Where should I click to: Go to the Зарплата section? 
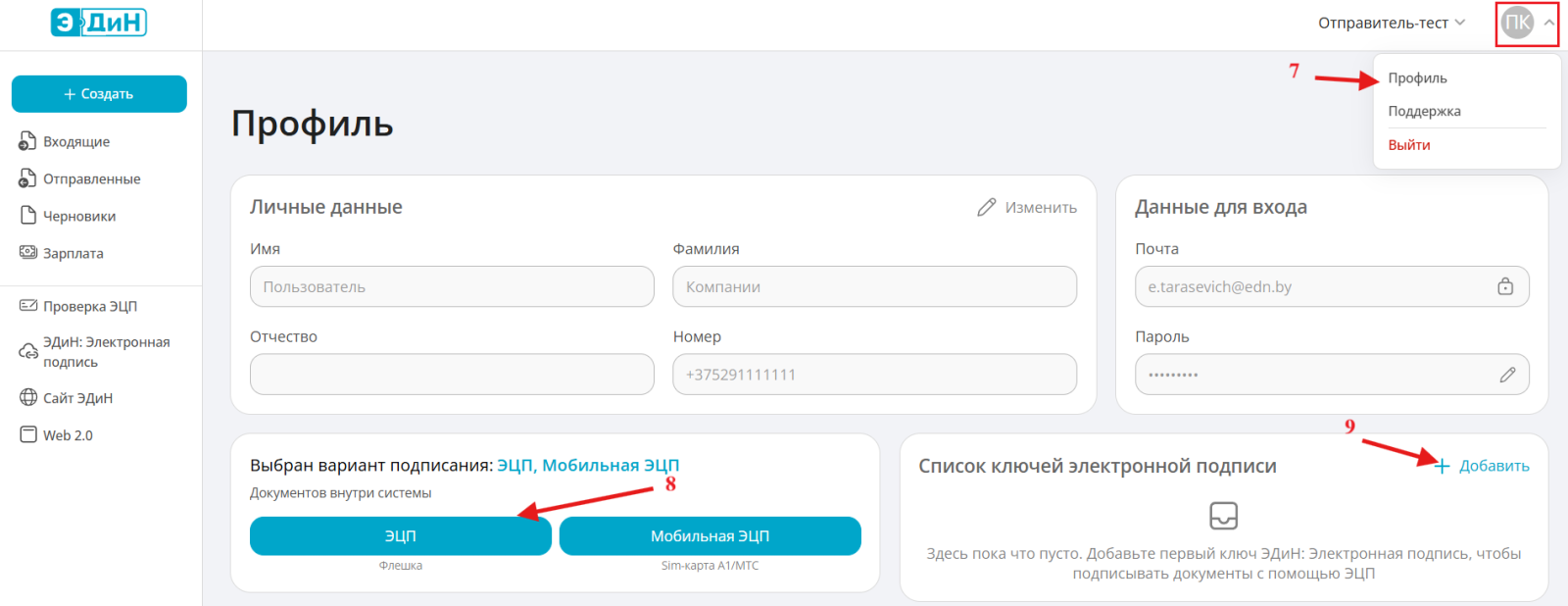click(73, 254)
